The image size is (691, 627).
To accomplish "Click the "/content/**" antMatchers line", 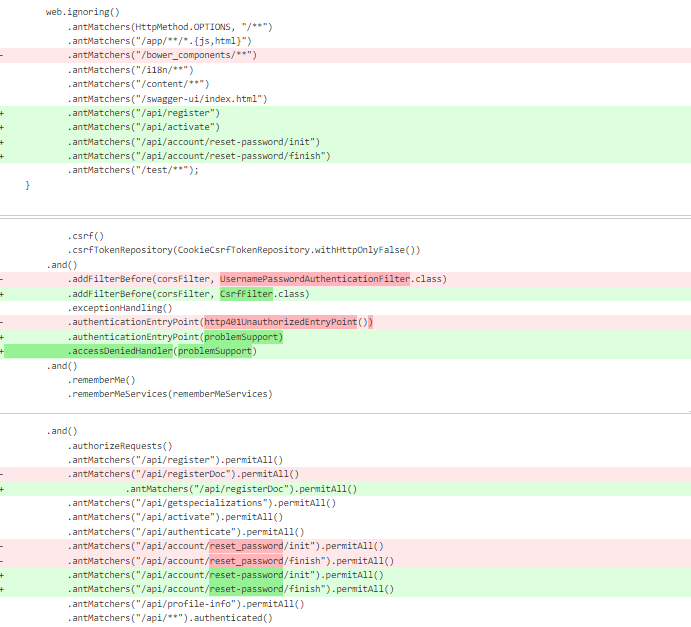I will point(138,84).
